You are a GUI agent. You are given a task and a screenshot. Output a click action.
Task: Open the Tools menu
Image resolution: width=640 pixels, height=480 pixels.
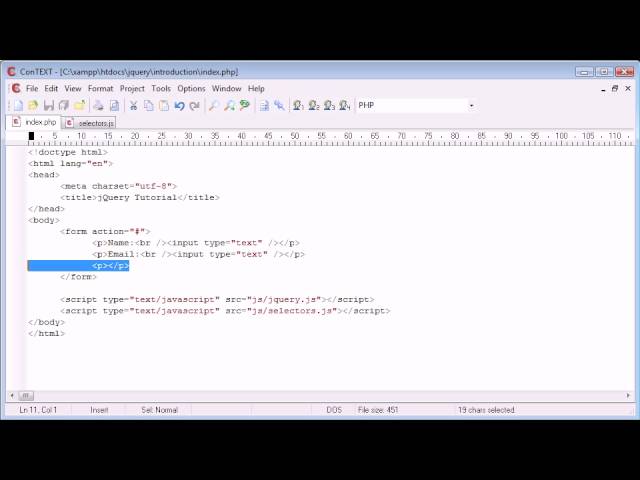coord(161,89)
